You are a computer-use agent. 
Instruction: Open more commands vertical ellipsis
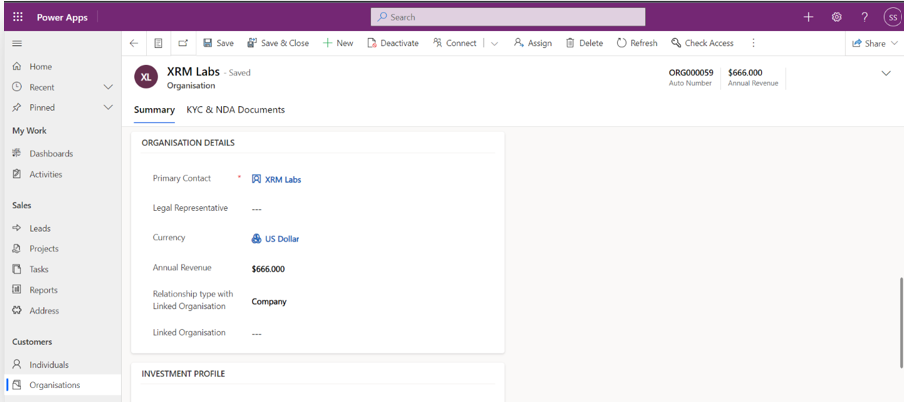753,43
